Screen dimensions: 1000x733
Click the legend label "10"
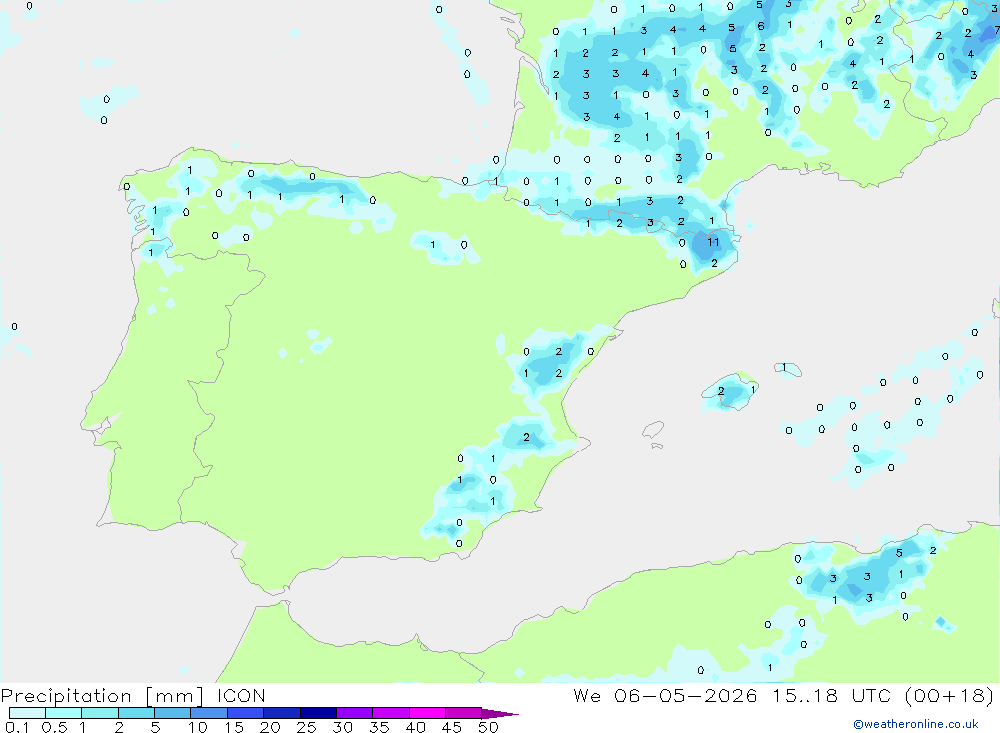tap(197, 727)
